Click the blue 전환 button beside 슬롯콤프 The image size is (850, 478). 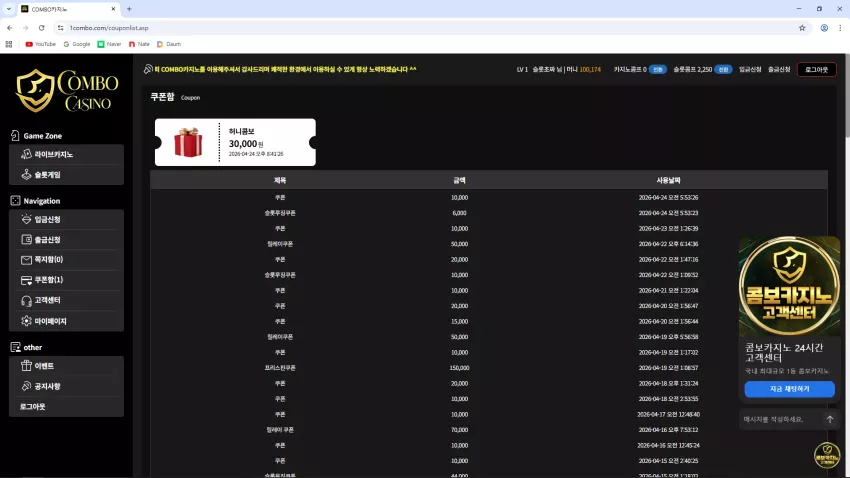(x=723, y=69)
